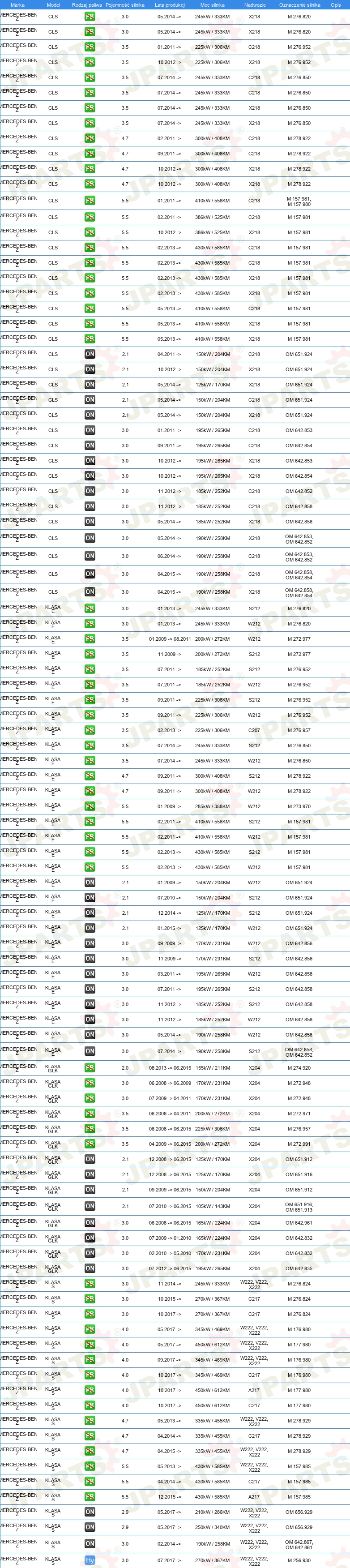The height and width of the screenshot is (1568, 350).
Task: Click production years 07.2012 -> 06.2015
Action: pyautogui.click(x=170, y=1268)
